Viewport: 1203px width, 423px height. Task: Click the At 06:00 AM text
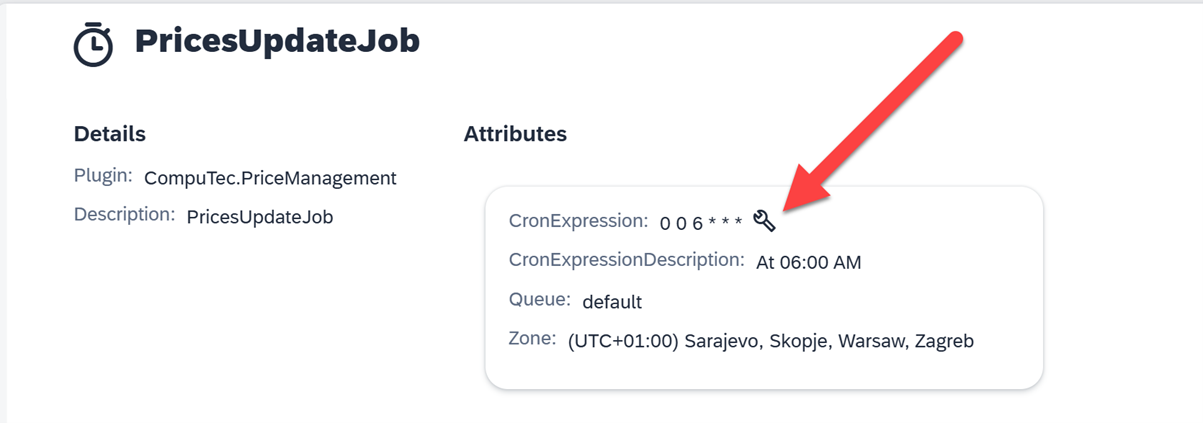click(x=809, y=263)
